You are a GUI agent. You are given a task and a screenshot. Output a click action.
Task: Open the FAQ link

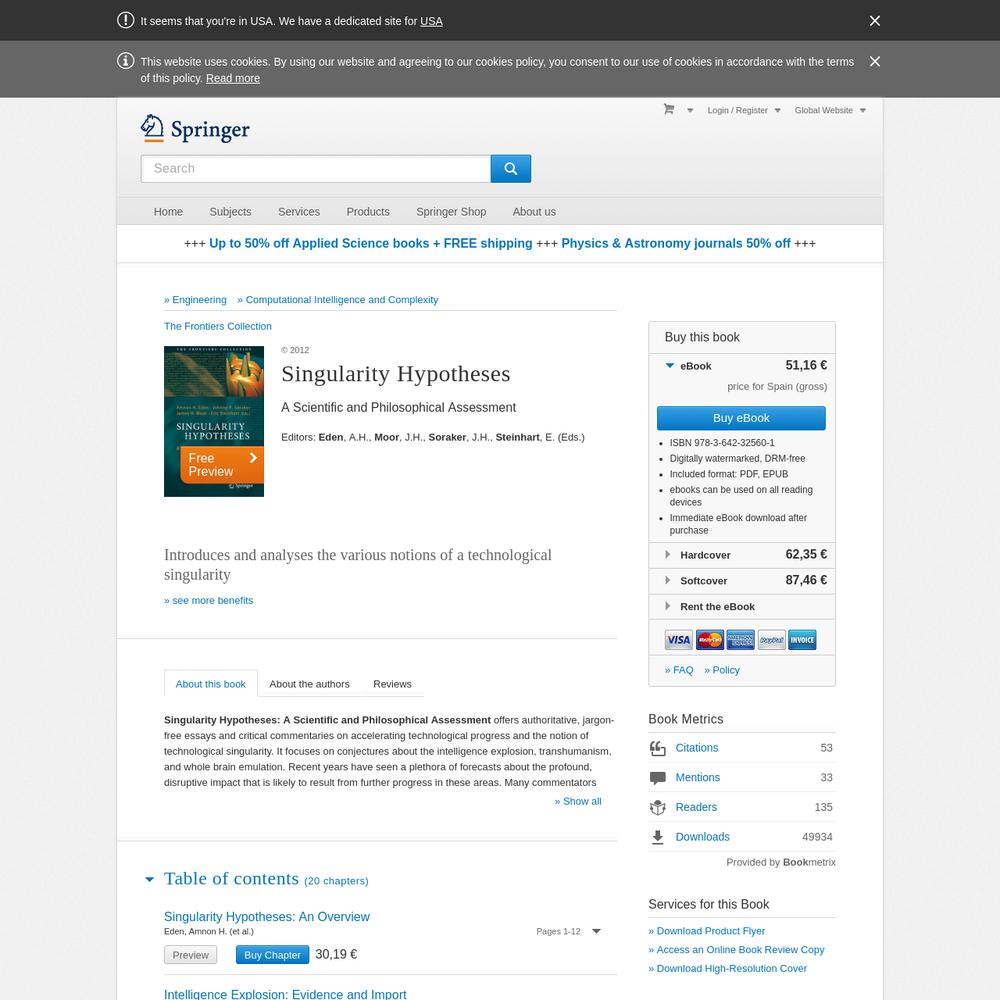pos(679,670)
